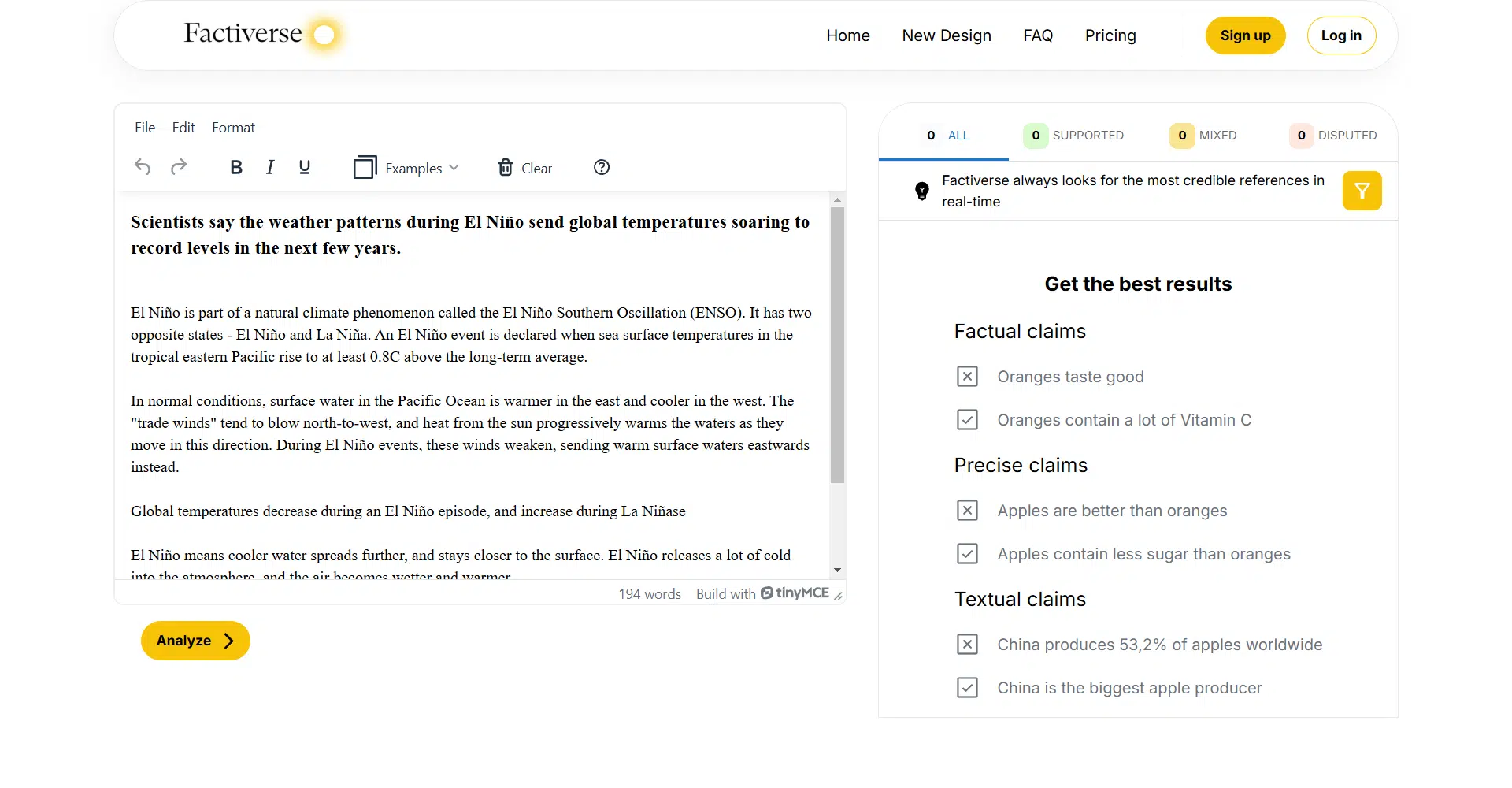Click the redo arrow icon

coord(179,167)
